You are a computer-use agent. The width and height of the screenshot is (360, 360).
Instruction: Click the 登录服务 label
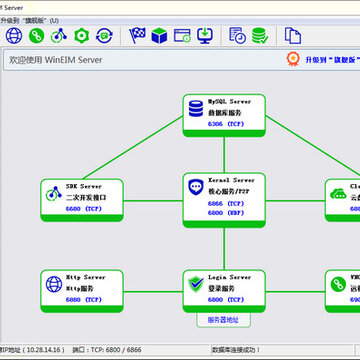221,288
